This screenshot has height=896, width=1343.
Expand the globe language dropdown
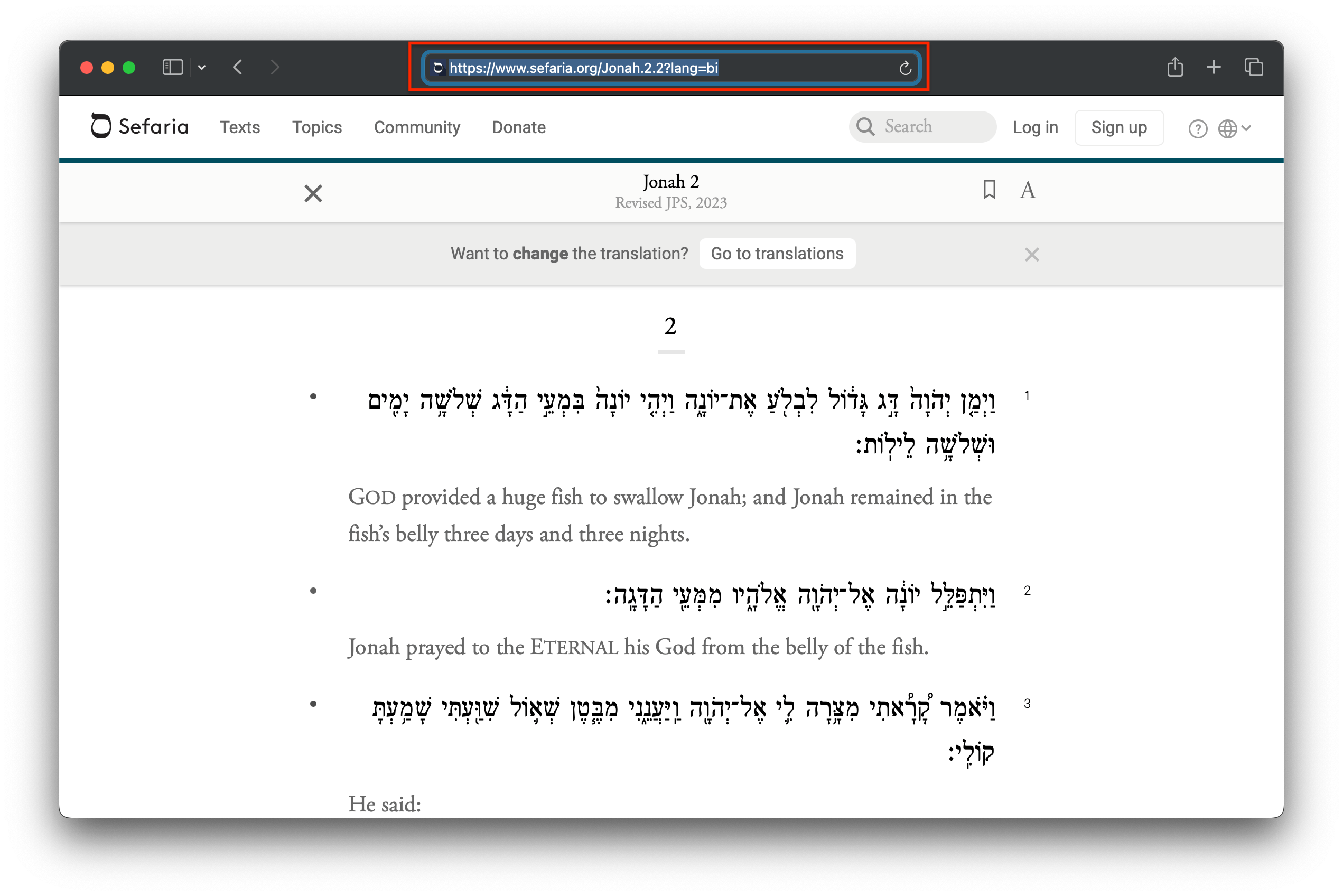(1233, 128)
